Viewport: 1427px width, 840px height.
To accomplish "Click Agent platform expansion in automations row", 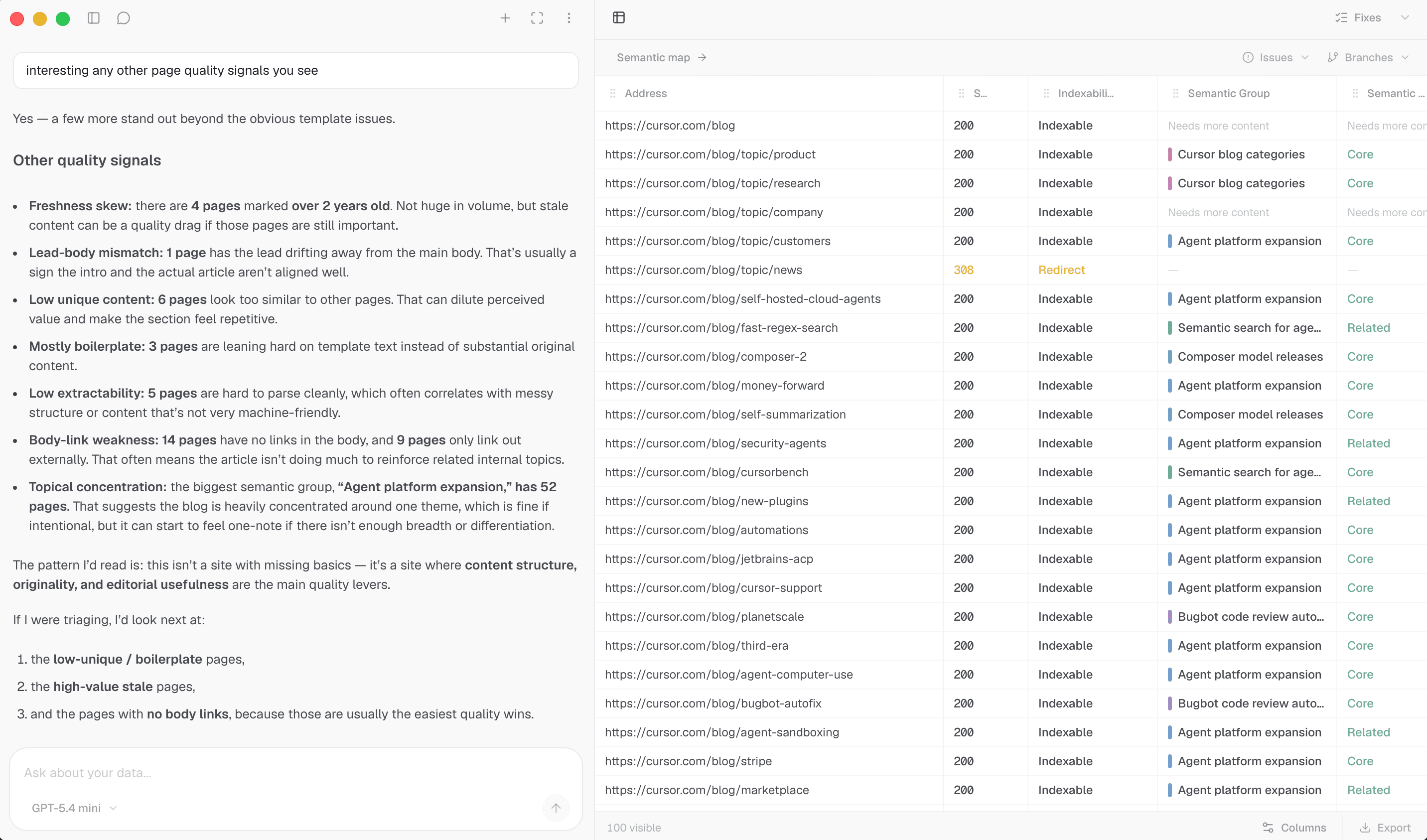I will 1249,530.
